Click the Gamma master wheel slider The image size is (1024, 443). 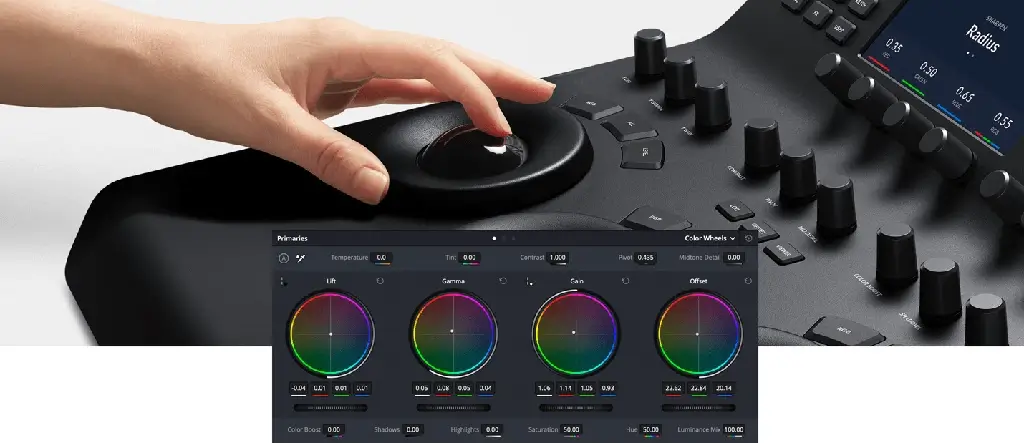(453, 408)
